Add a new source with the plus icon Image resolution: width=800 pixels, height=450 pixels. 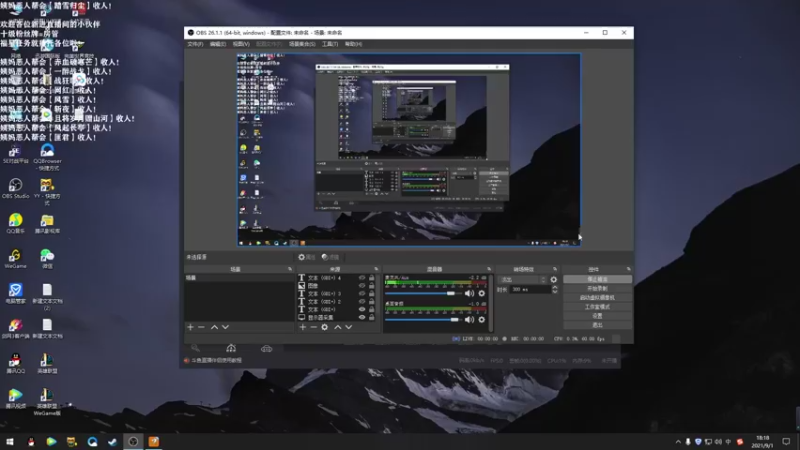tap(303, 327)
